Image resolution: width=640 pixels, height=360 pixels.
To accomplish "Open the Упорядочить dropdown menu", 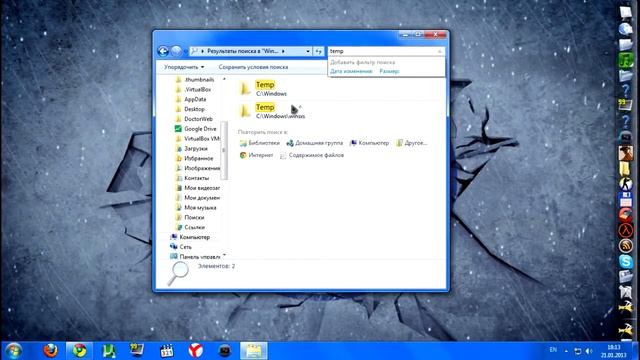I will click(184, 67).
